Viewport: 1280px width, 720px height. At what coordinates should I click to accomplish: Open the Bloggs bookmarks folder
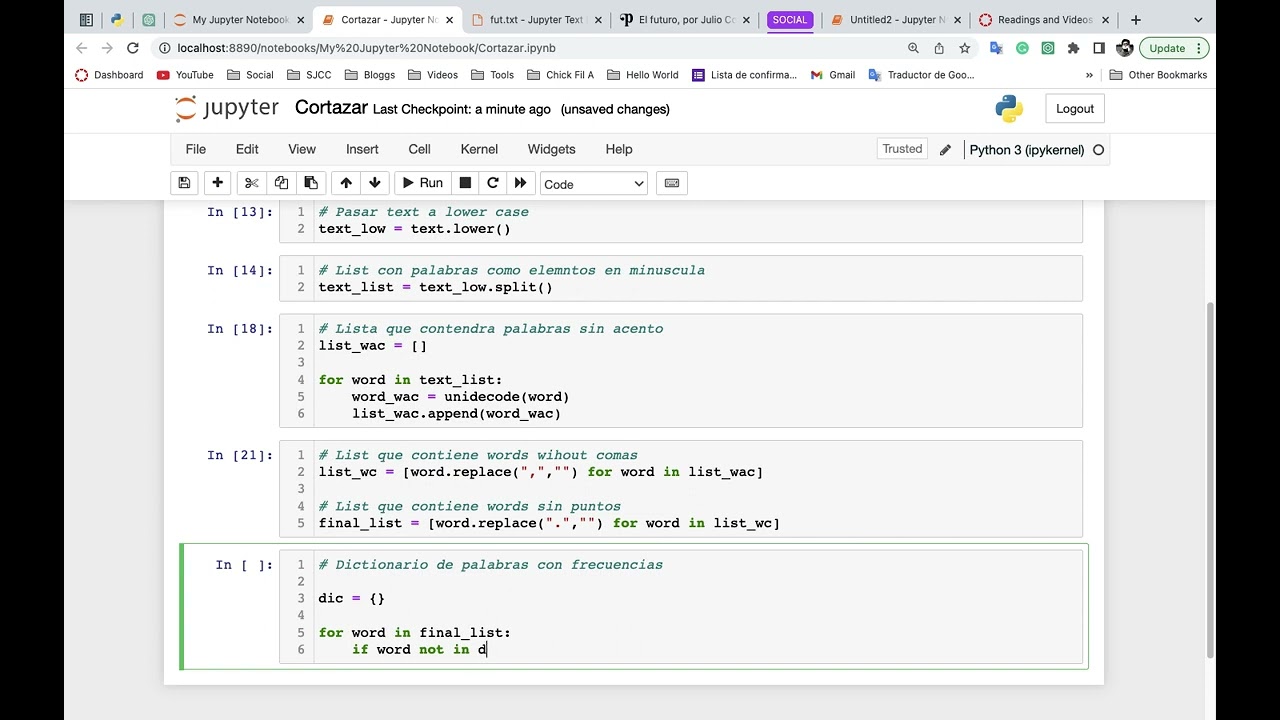click(370, 75)
